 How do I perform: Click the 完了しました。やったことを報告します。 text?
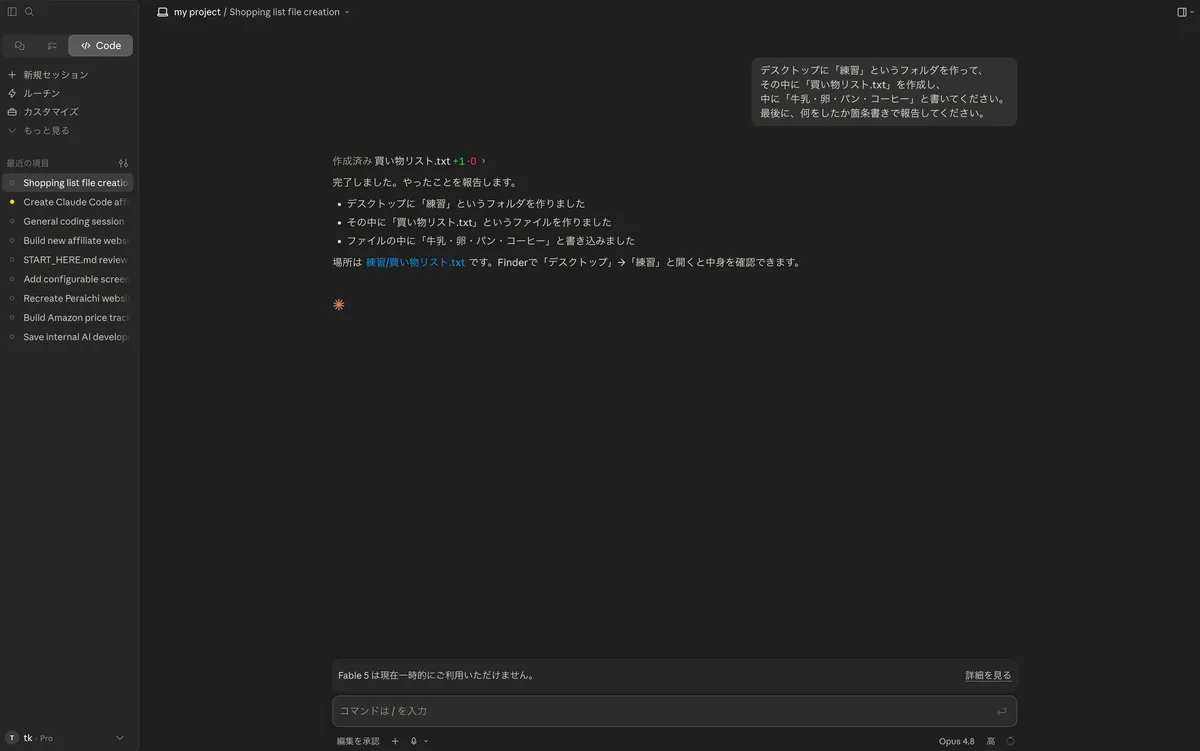[426, 183]
